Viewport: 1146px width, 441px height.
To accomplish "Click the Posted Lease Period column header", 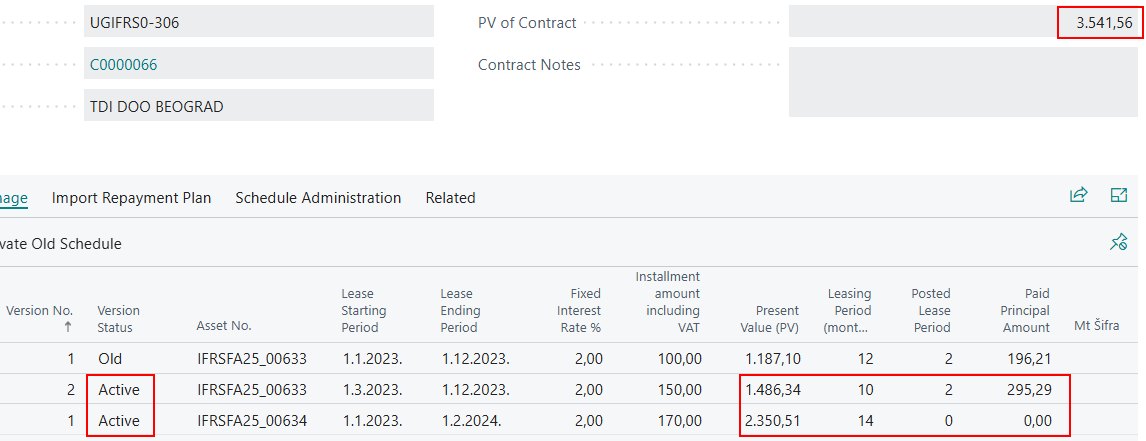I will click(x=930, y=310).
